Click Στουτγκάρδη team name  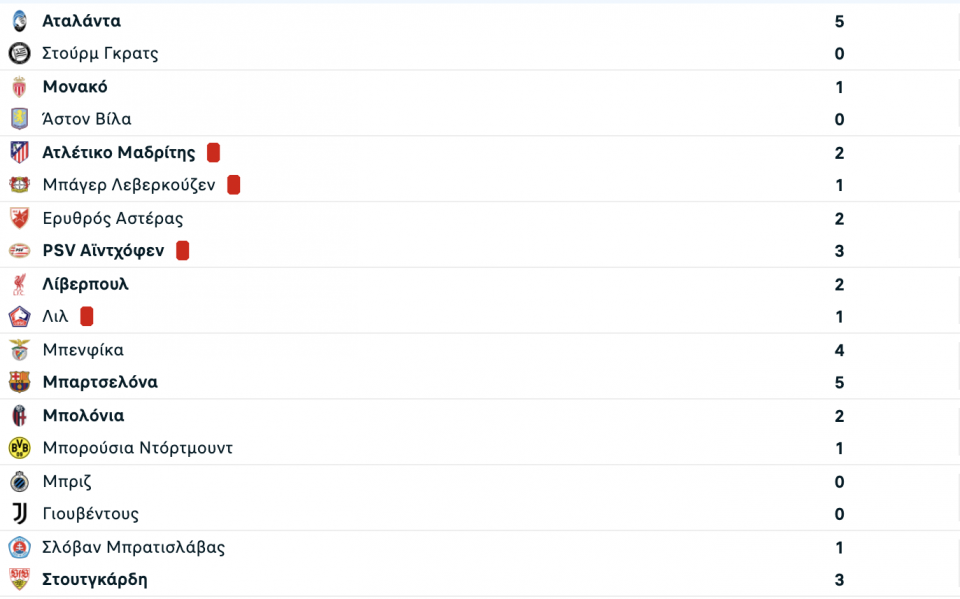click(94, 580)
